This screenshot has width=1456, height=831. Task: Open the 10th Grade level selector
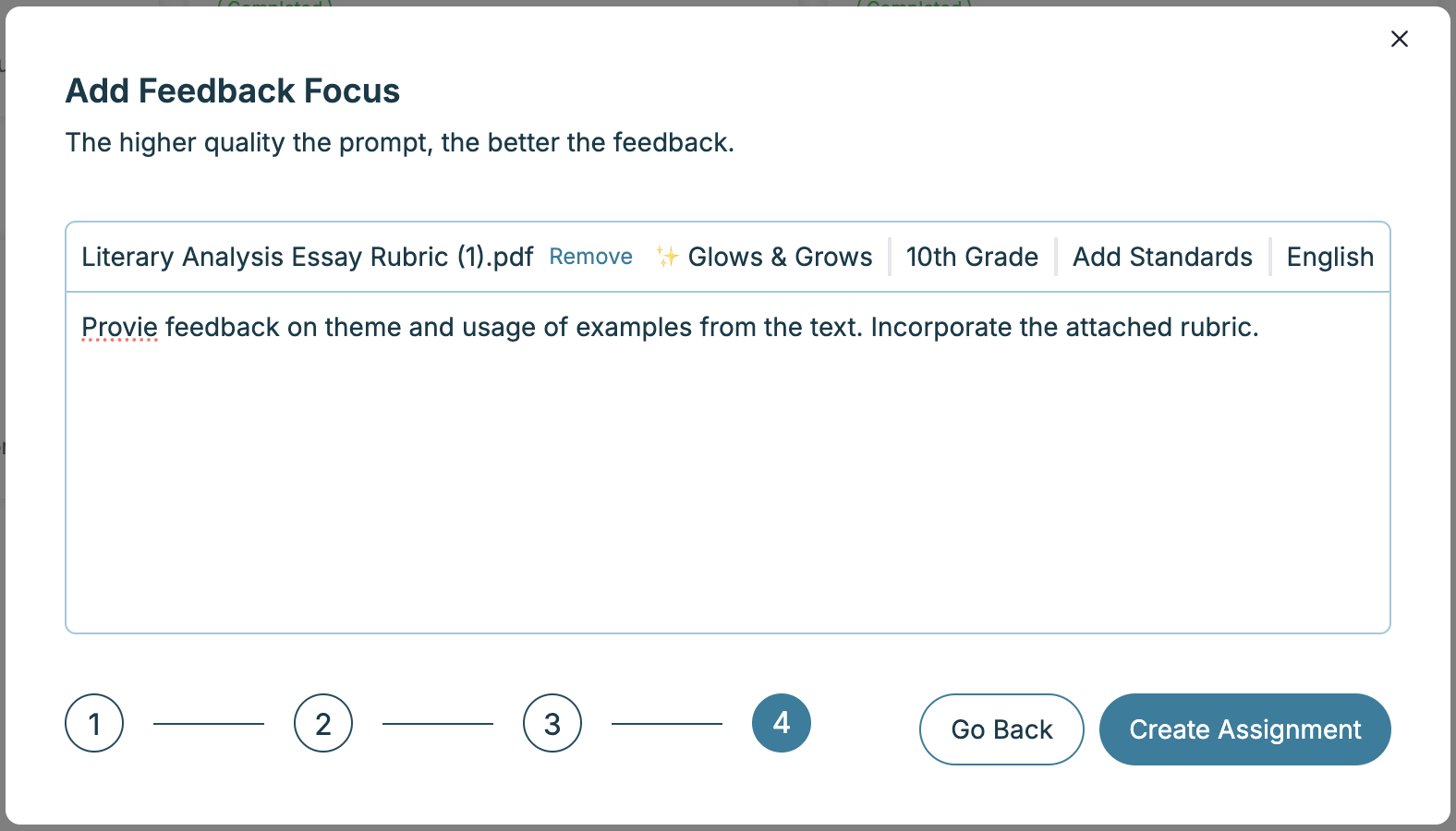972,257
